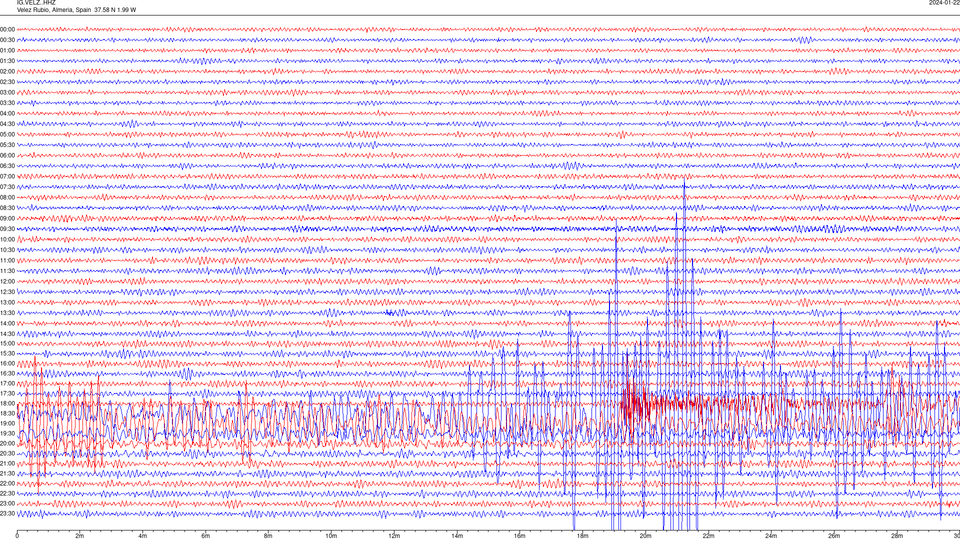Screen dimensions: 960x540
Task: Select the 17:00 trace time label
Action: [7, 383]
